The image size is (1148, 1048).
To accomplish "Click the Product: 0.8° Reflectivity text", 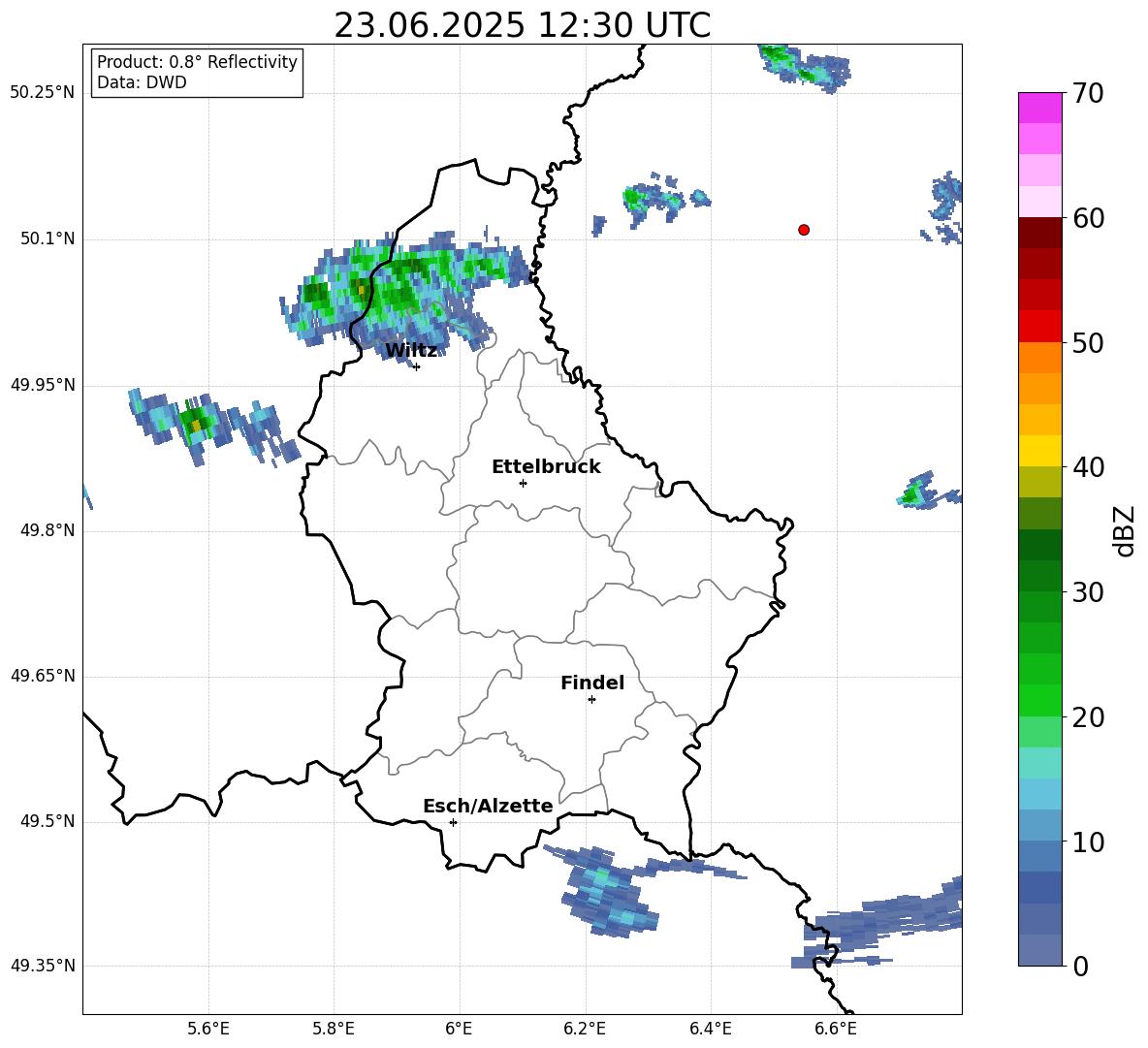I will tap(197, 62).
